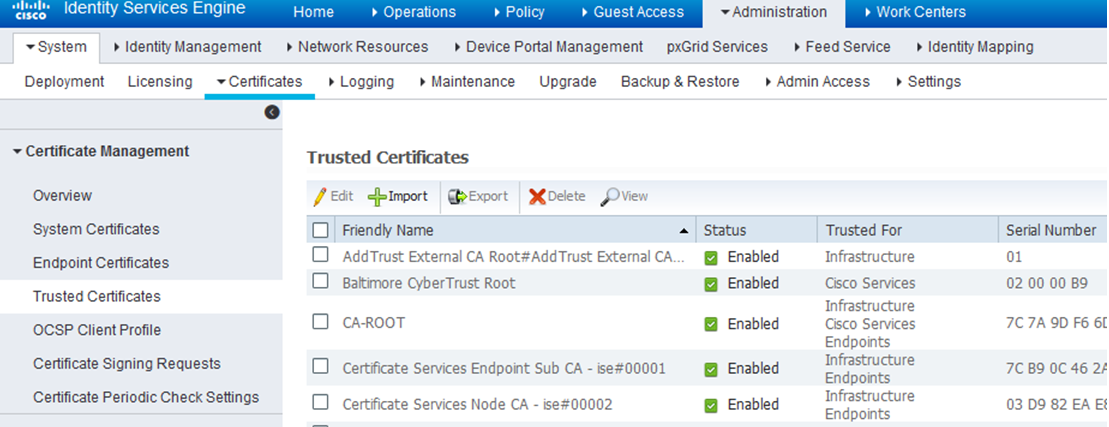This screenshot has width=1109, height=427.
Task: Expand the Logging menu
Action: click(x=361, y=82)
